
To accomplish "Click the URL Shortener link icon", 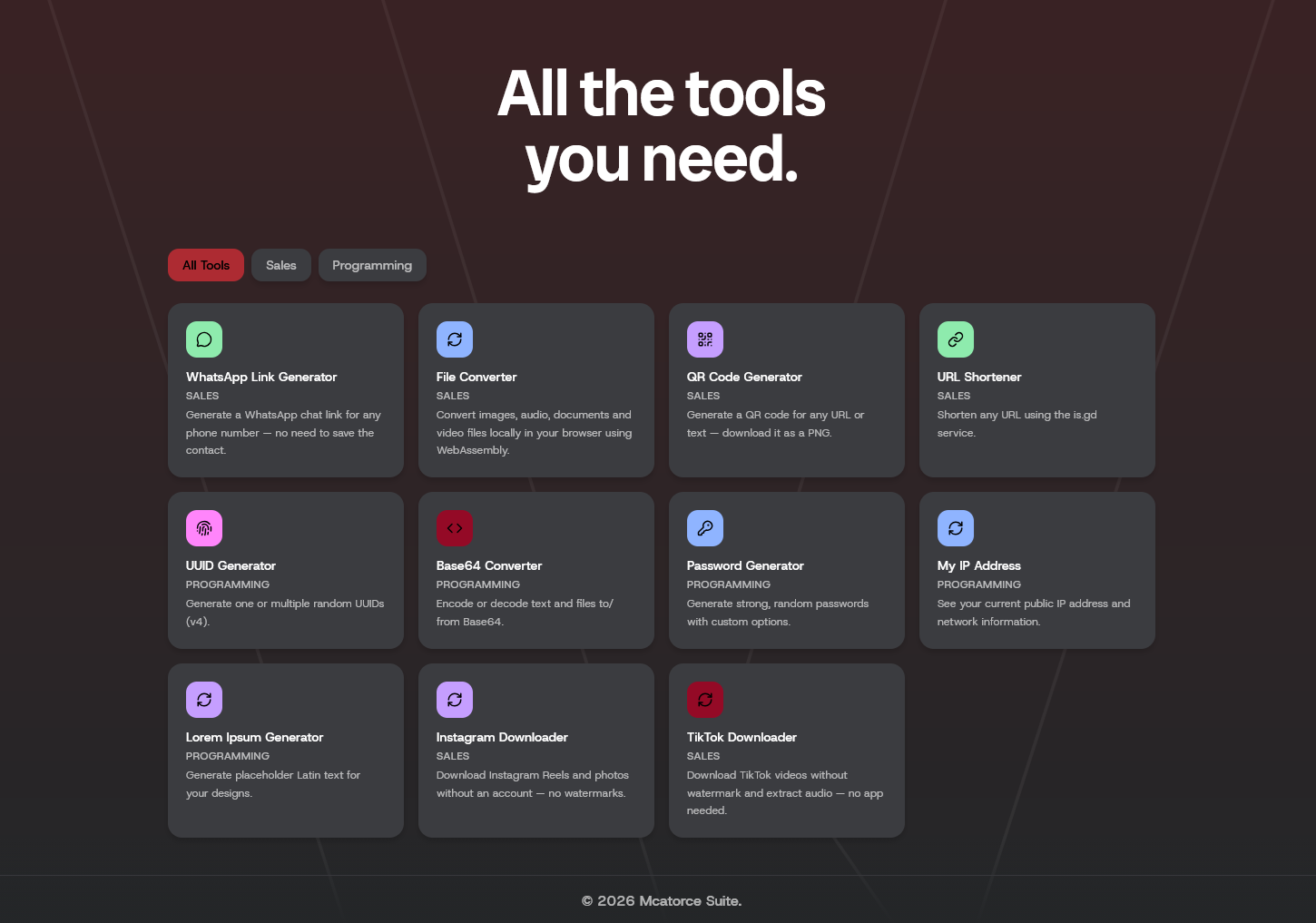I will point(956,339).
